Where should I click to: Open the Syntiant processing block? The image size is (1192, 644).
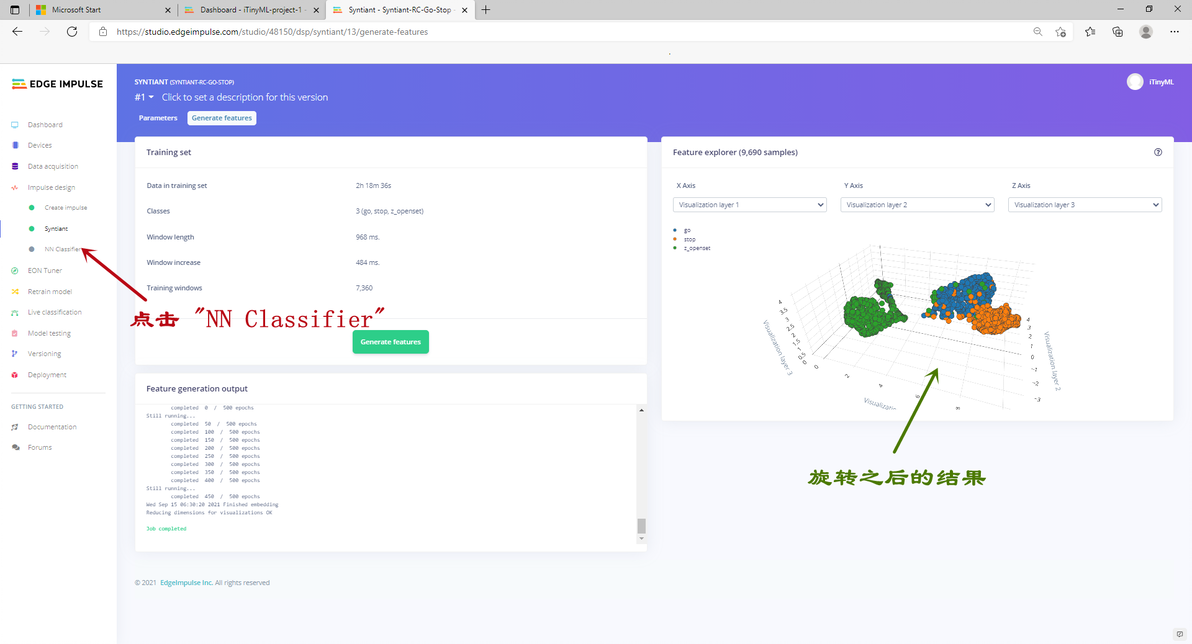pos(56,229)
